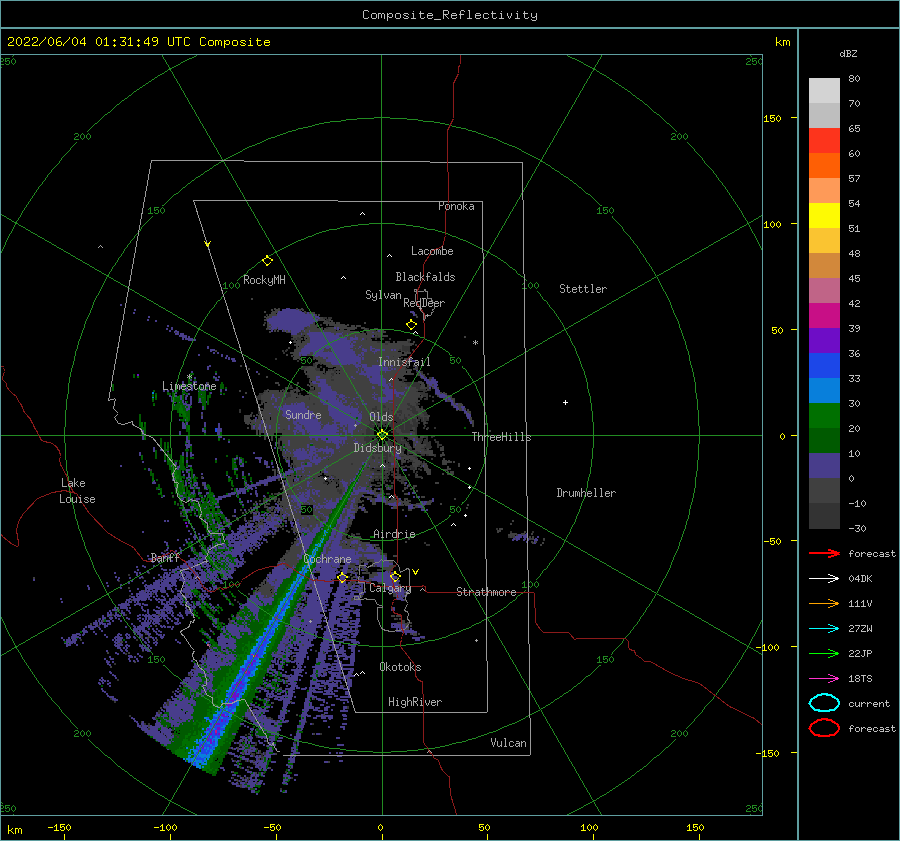Click the Lake Louise label
The width and height of the screenshot is (900, 841).
point(77,491)
